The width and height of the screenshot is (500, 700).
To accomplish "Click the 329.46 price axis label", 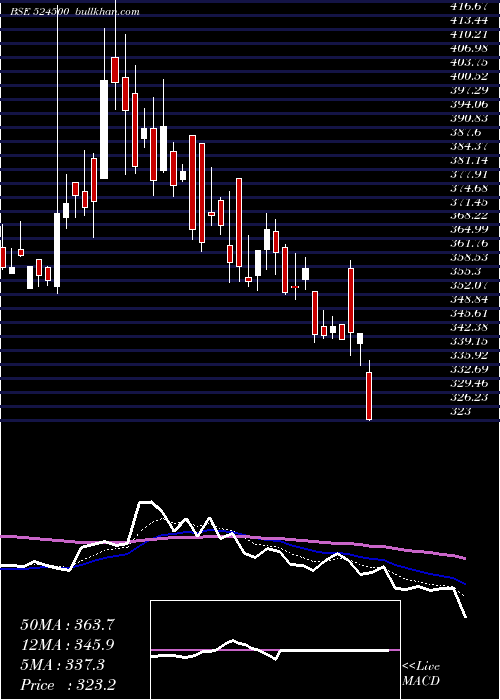I will click(470, 383).
